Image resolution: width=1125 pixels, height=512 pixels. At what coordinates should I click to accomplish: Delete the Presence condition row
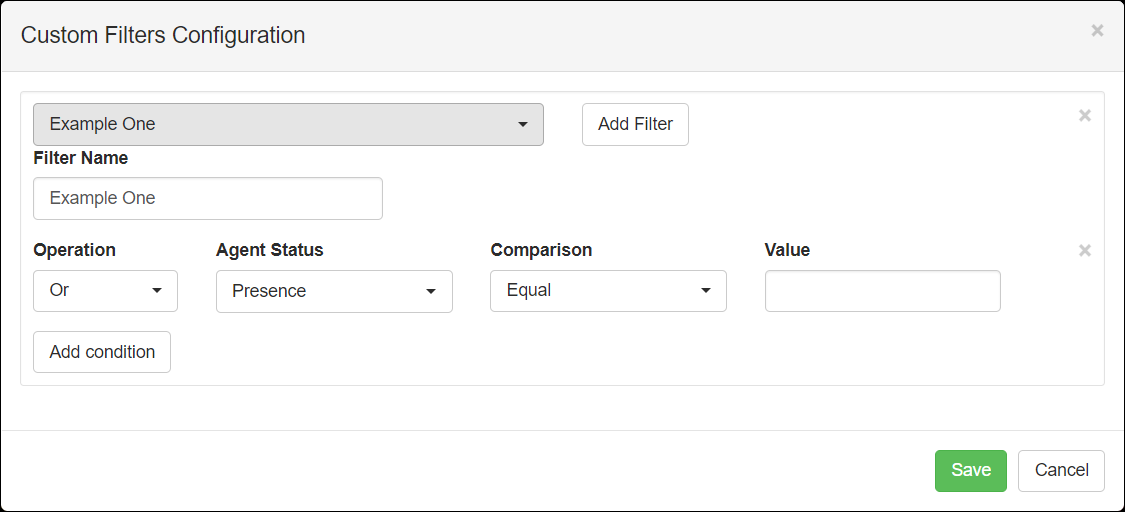tap(1085, 250)
